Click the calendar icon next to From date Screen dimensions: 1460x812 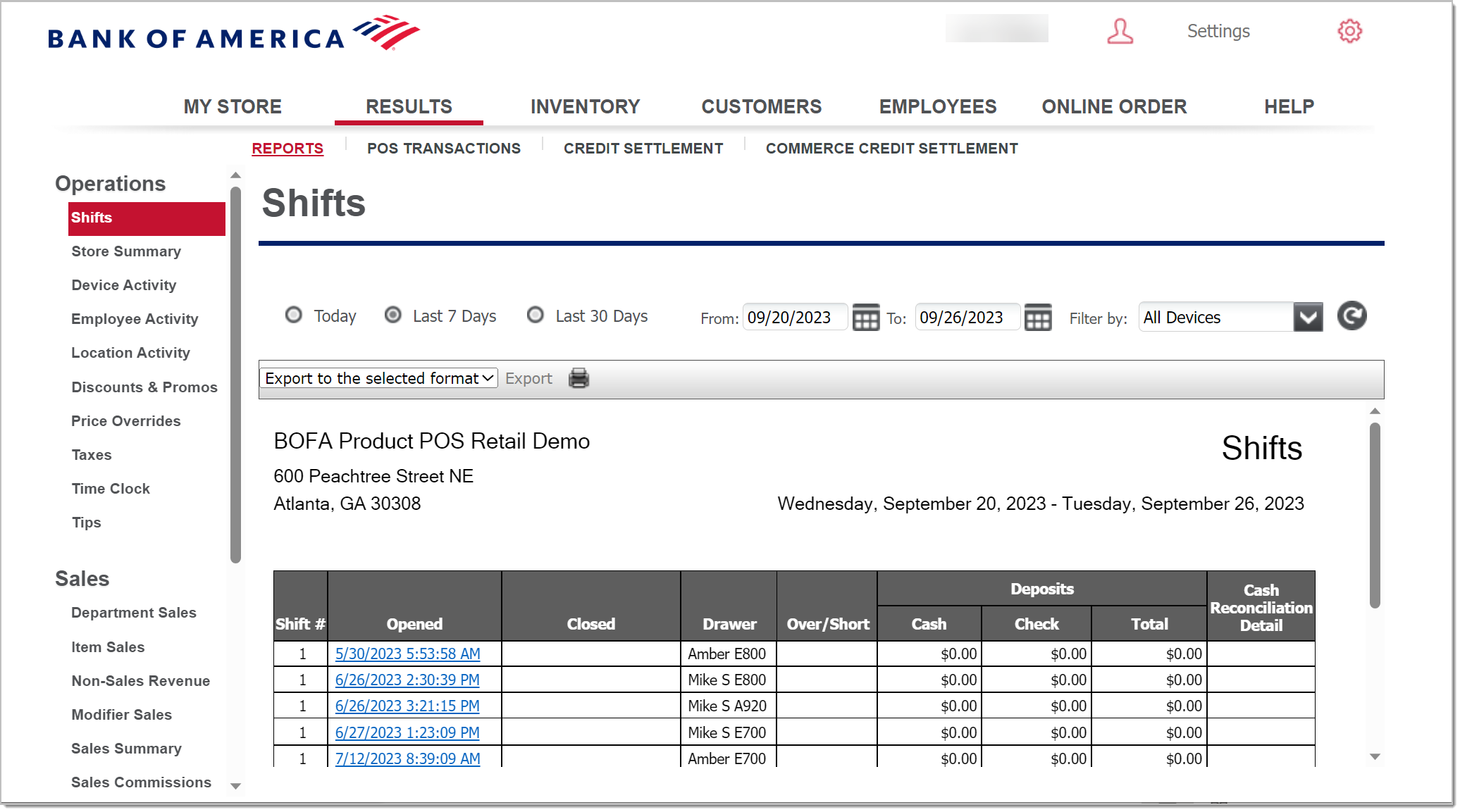pyautogui.click(x=867, y=317)
